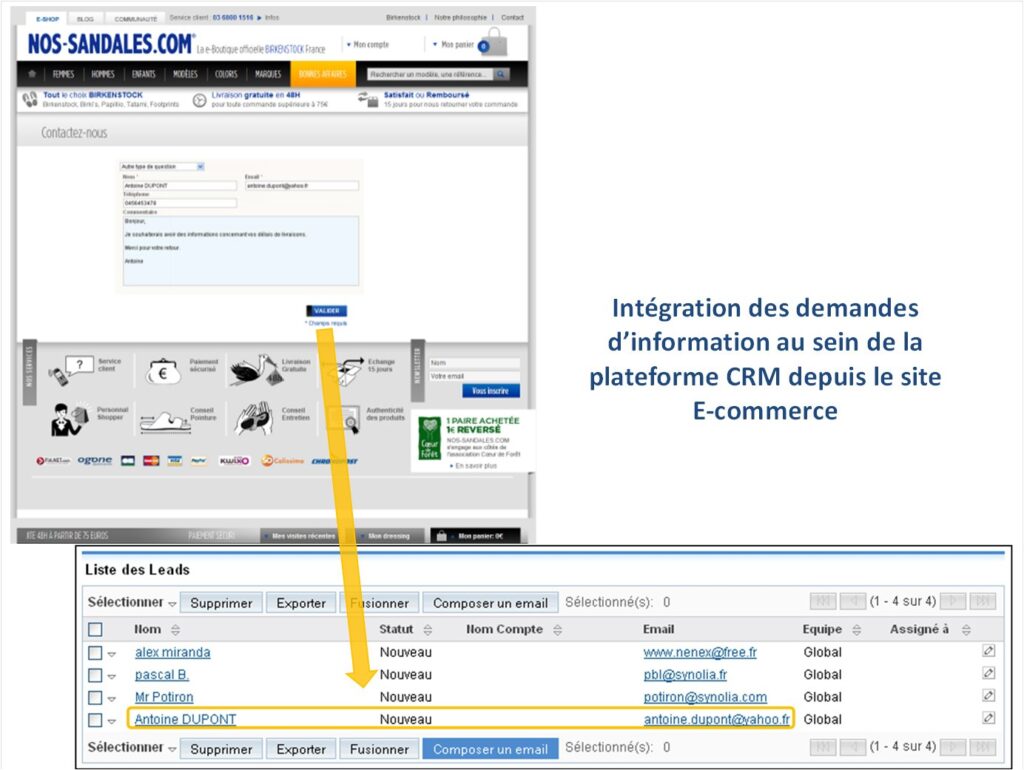Toggle the select-all checkbox in the table header
Image resolution: width=1024 pixels, height=770 pixels.
[x=95, y=630]
